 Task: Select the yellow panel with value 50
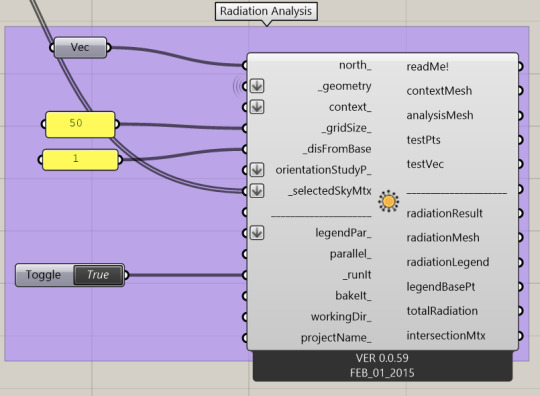[x=80, y=124]
